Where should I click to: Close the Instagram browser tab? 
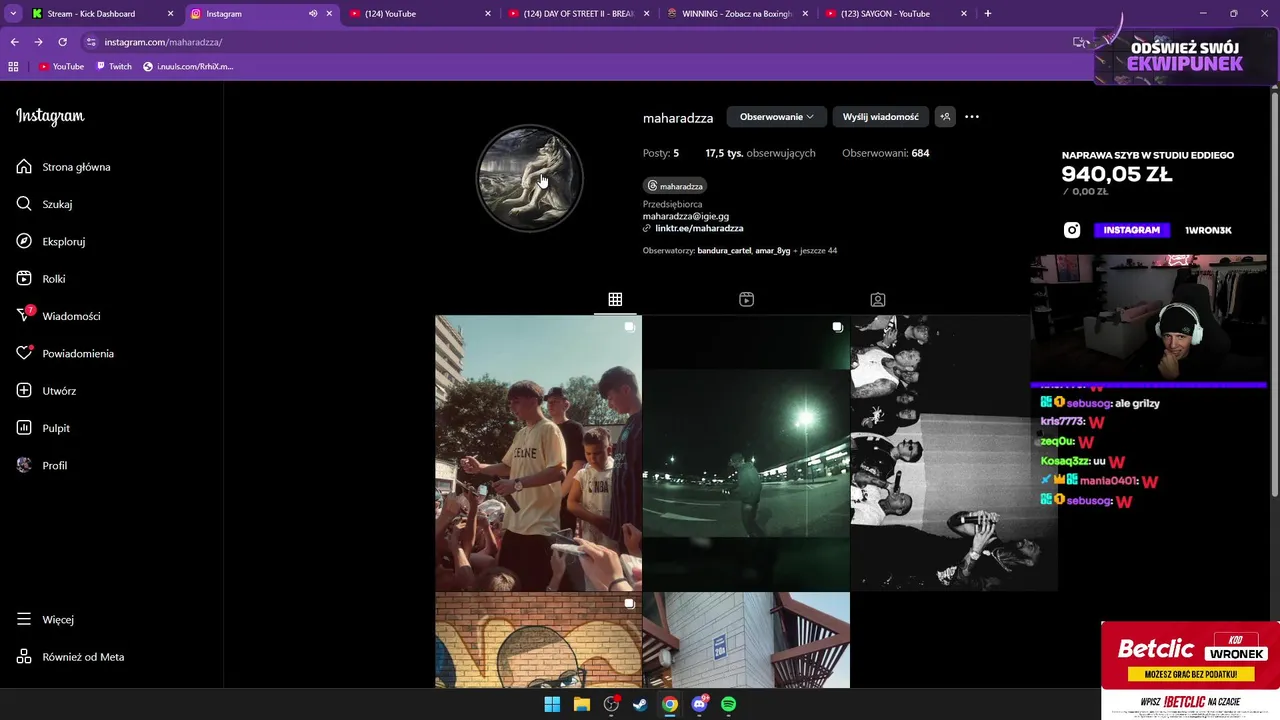(x=329, y=14)
